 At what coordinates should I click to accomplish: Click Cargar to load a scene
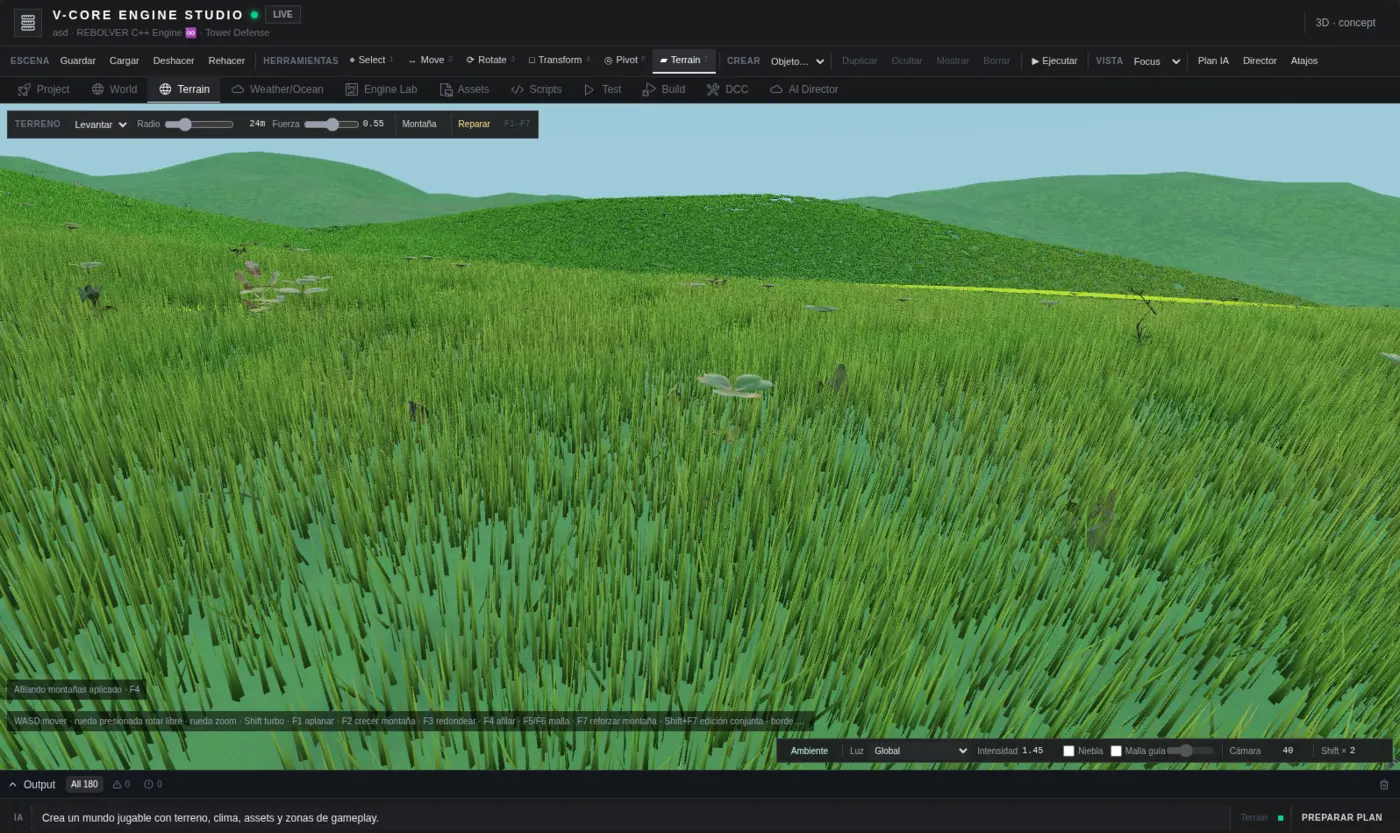(124, 61)
